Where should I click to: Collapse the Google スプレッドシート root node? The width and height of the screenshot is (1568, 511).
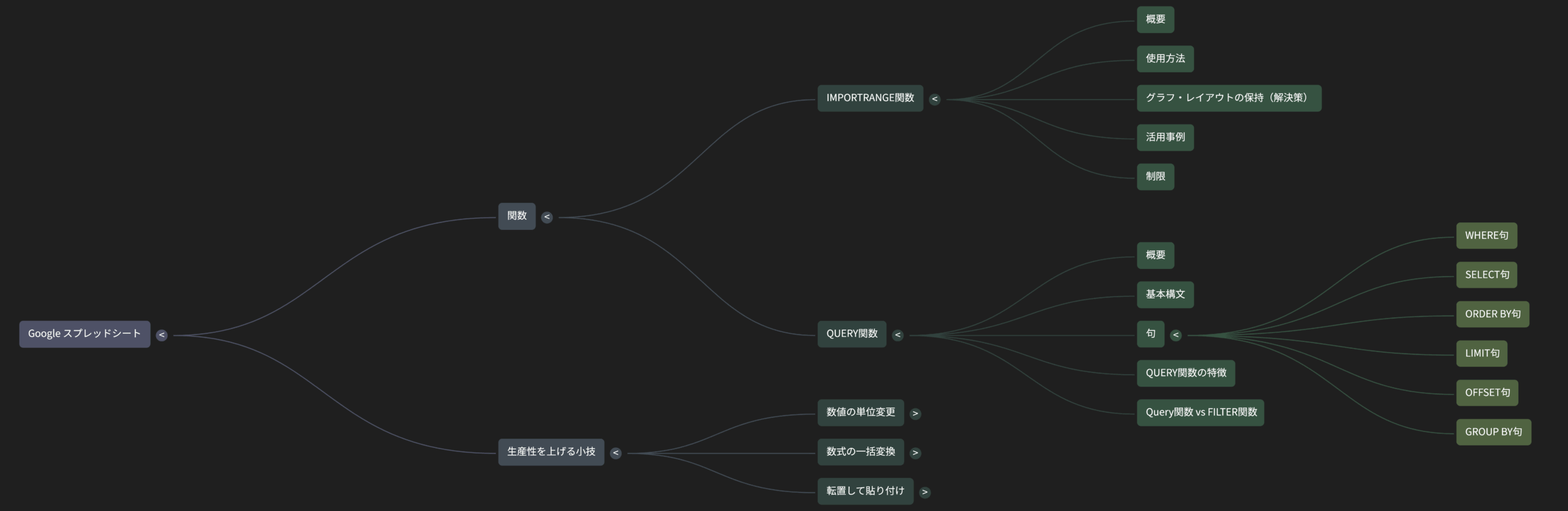coord(162,335)
